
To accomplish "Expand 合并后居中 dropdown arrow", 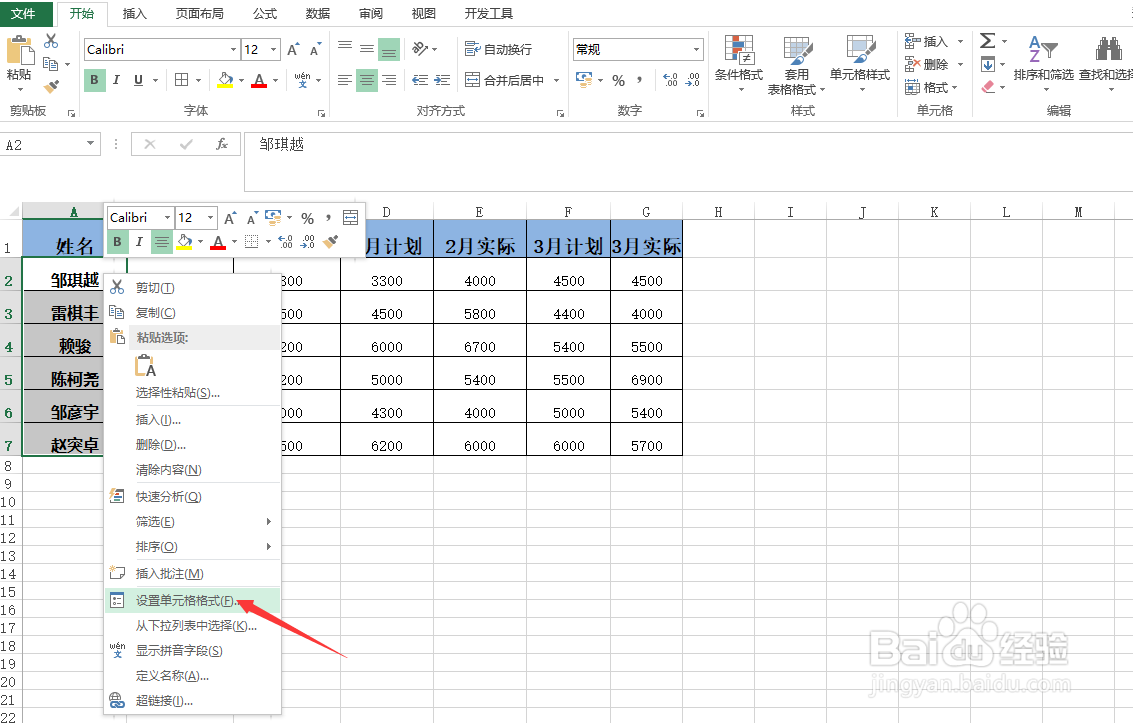I will [556, 80].
